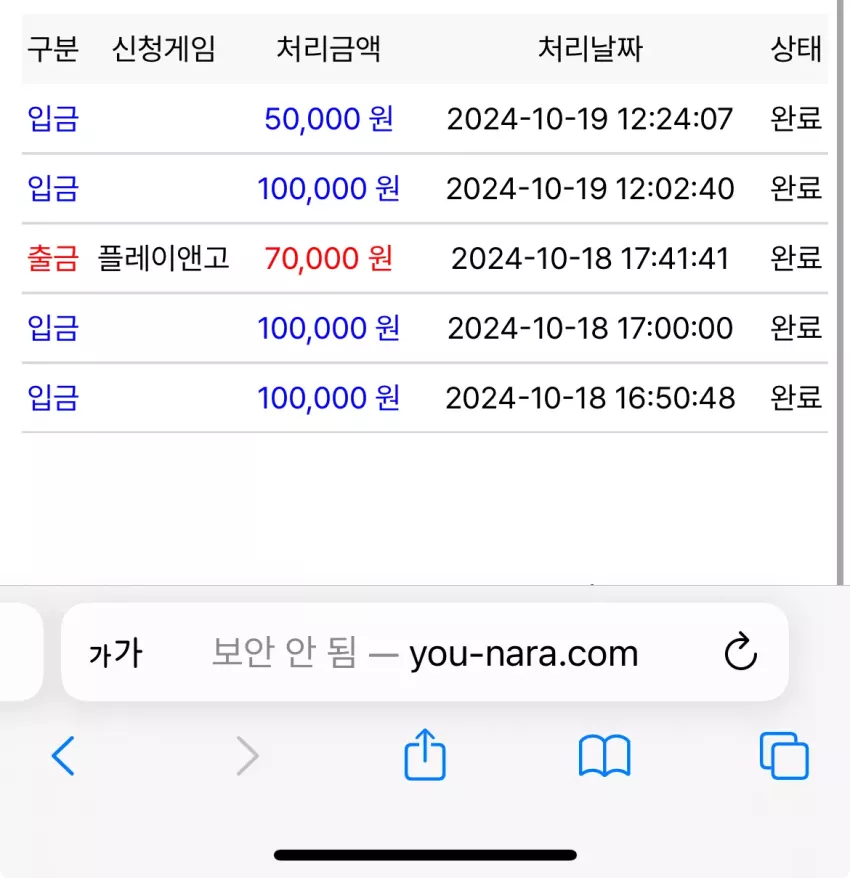
Task: Tap the 플레이앤고 game name
Action: point(164,259)
